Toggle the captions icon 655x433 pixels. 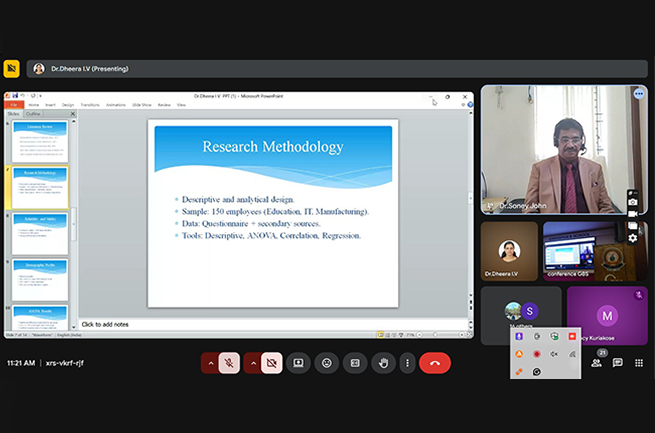tap(353, 363)
